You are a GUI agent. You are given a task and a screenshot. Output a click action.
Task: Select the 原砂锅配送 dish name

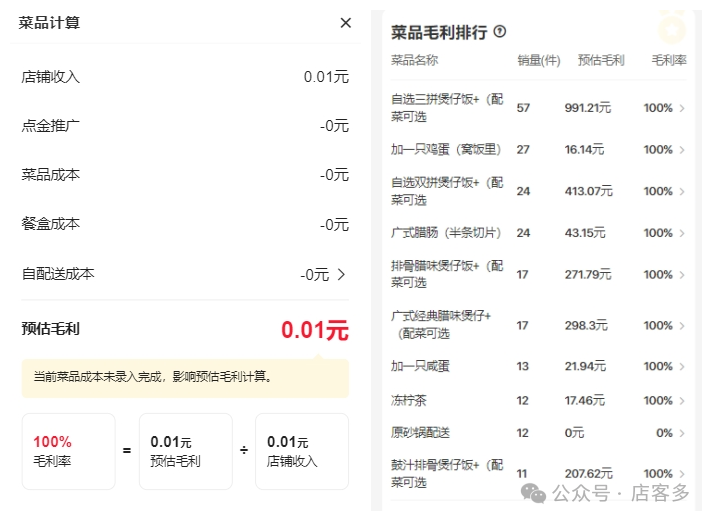point(420,432)
